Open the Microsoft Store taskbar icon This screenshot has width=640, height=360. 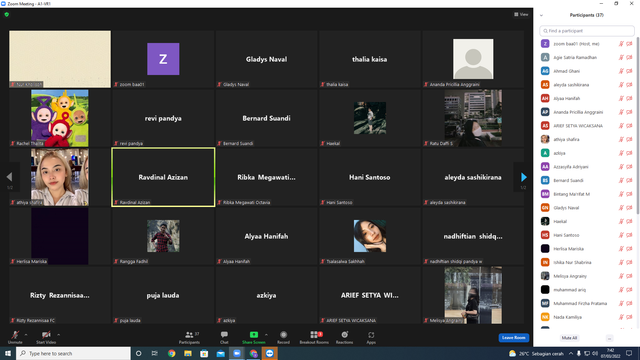tap(204, 353)
